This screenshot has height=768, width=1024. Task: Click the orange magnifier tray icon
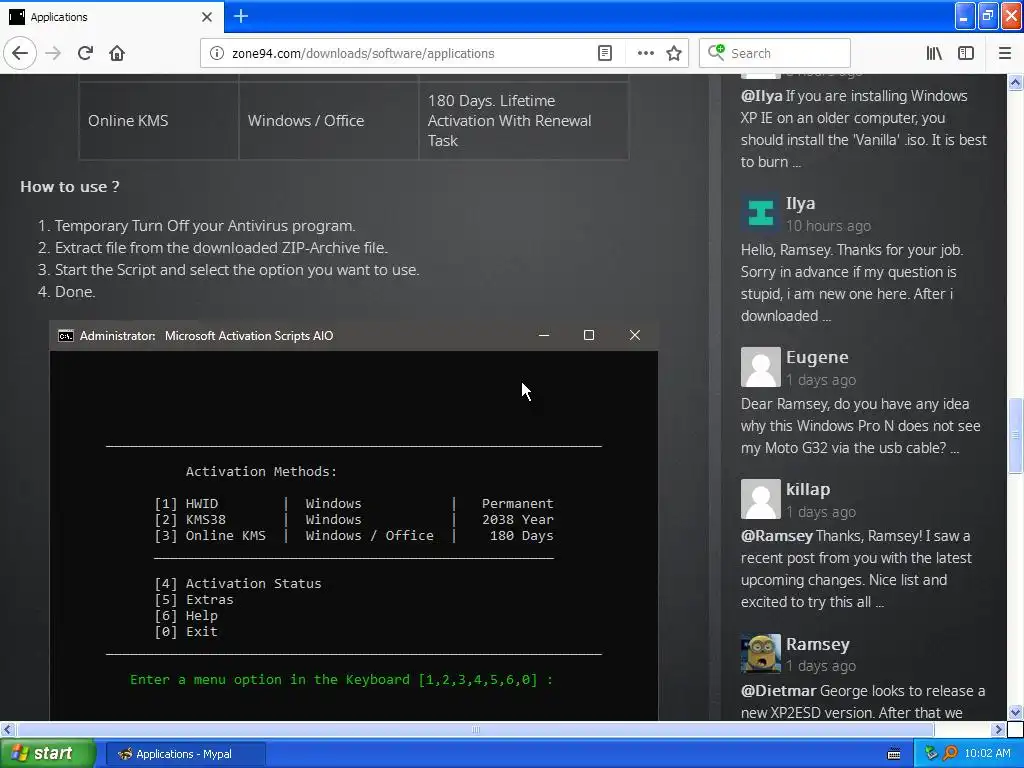point(950,754)
